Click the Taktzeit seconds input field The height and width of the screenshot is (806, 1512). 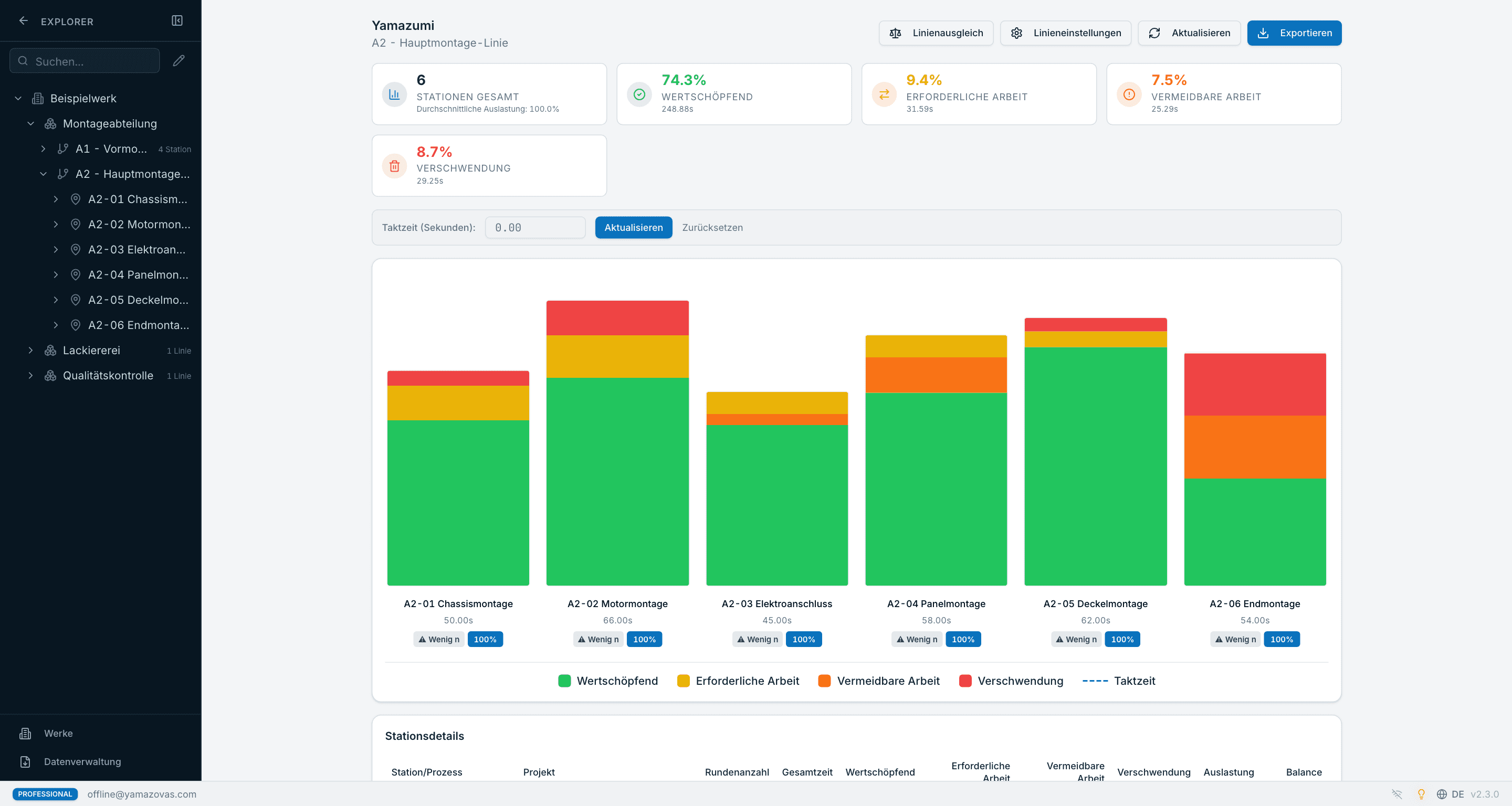tap(535, 228)
